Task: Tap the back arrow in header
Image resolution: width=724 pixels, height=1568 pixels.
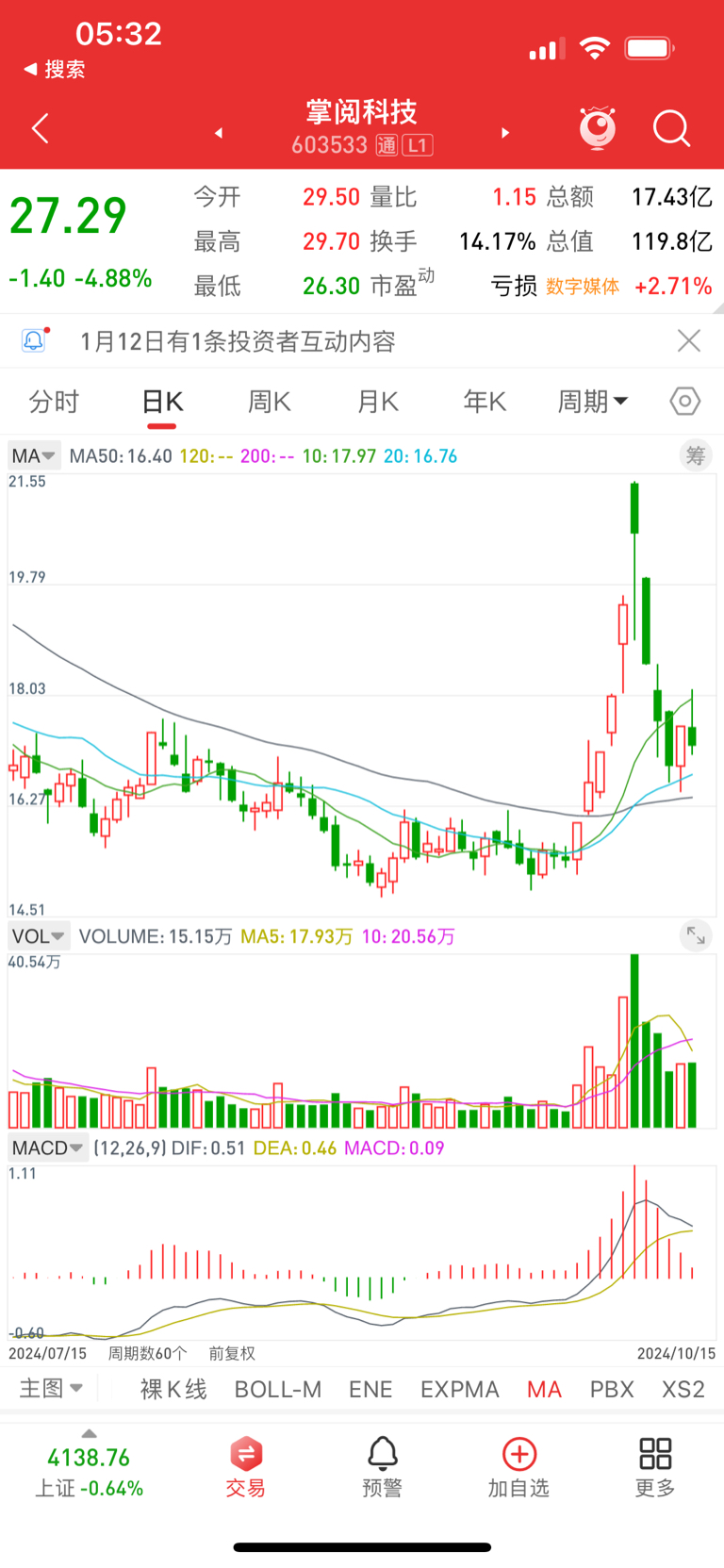Action: [40, 129]
